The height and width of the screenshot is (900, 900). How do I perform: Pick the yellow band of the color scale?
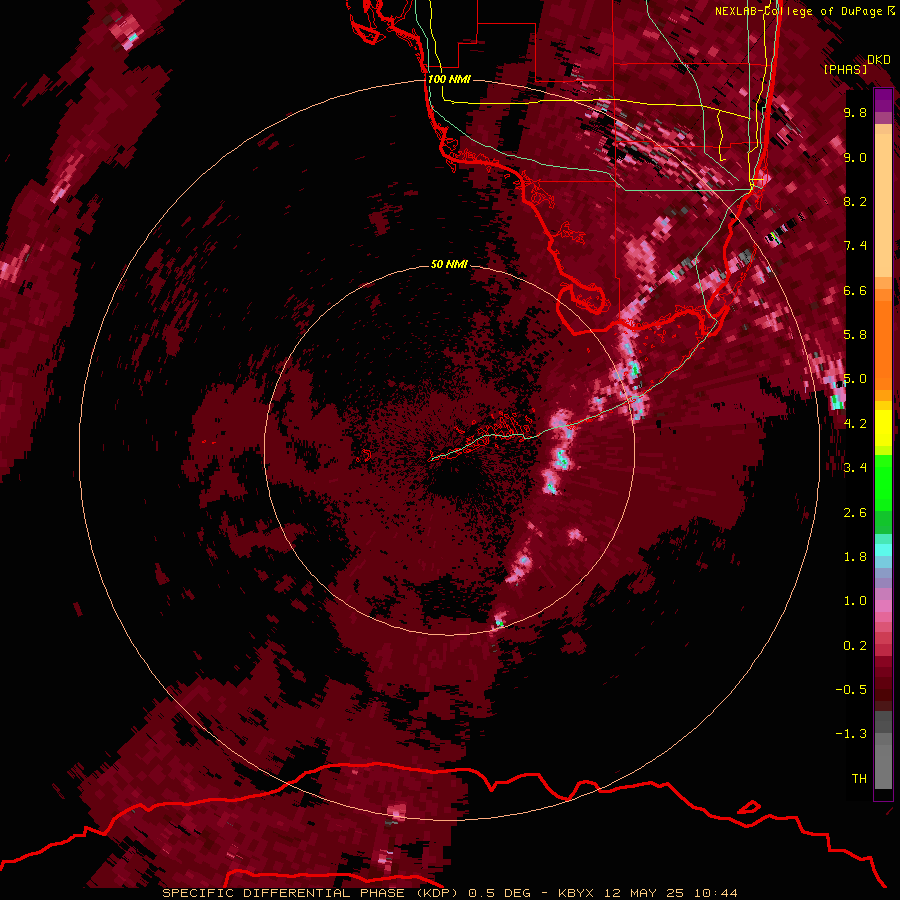(x=883, y=428)
